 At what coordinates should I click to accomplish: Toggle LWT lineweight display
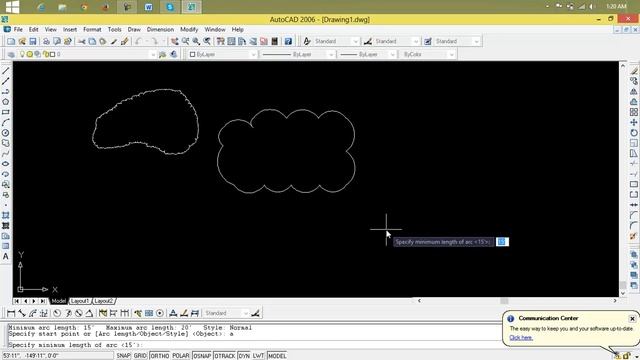(258, 356)
